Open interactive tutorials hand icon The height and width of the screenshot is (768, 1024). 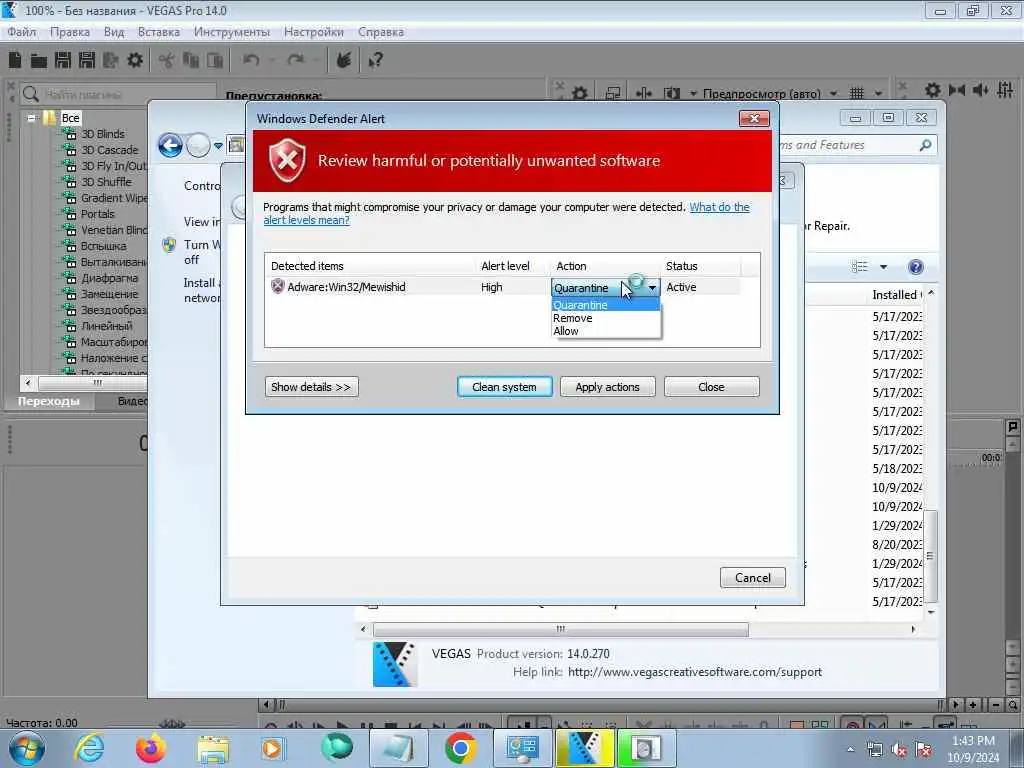[x=344, y=60]
